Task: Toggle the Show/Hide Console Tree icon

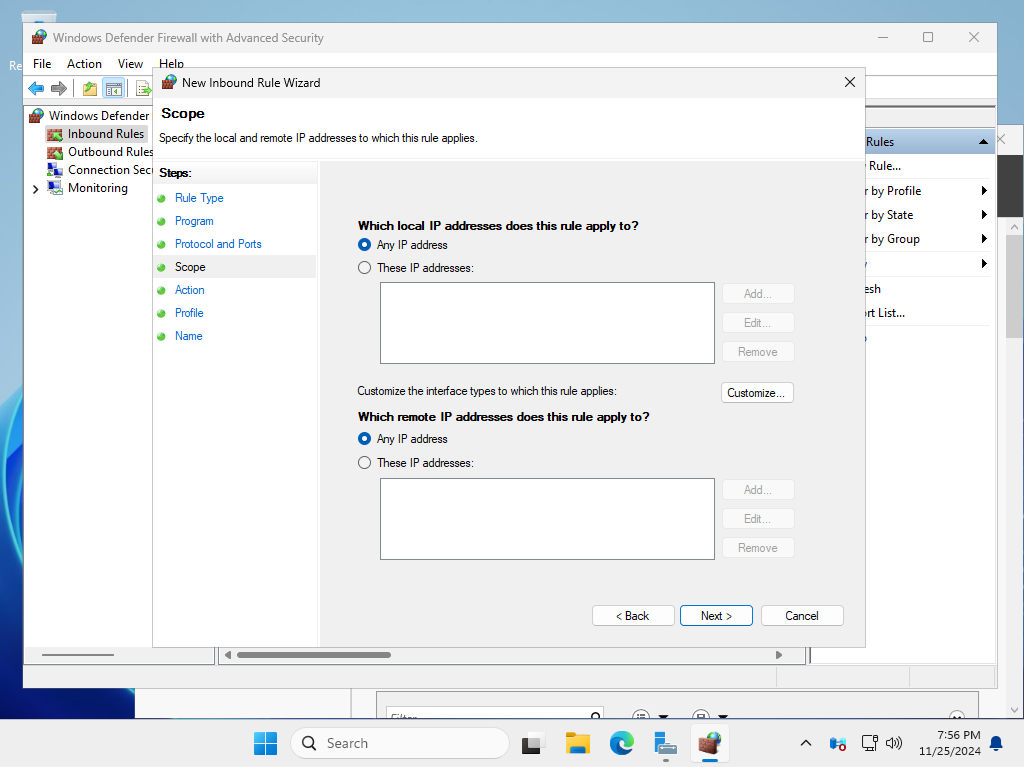Action: point(114,88)
